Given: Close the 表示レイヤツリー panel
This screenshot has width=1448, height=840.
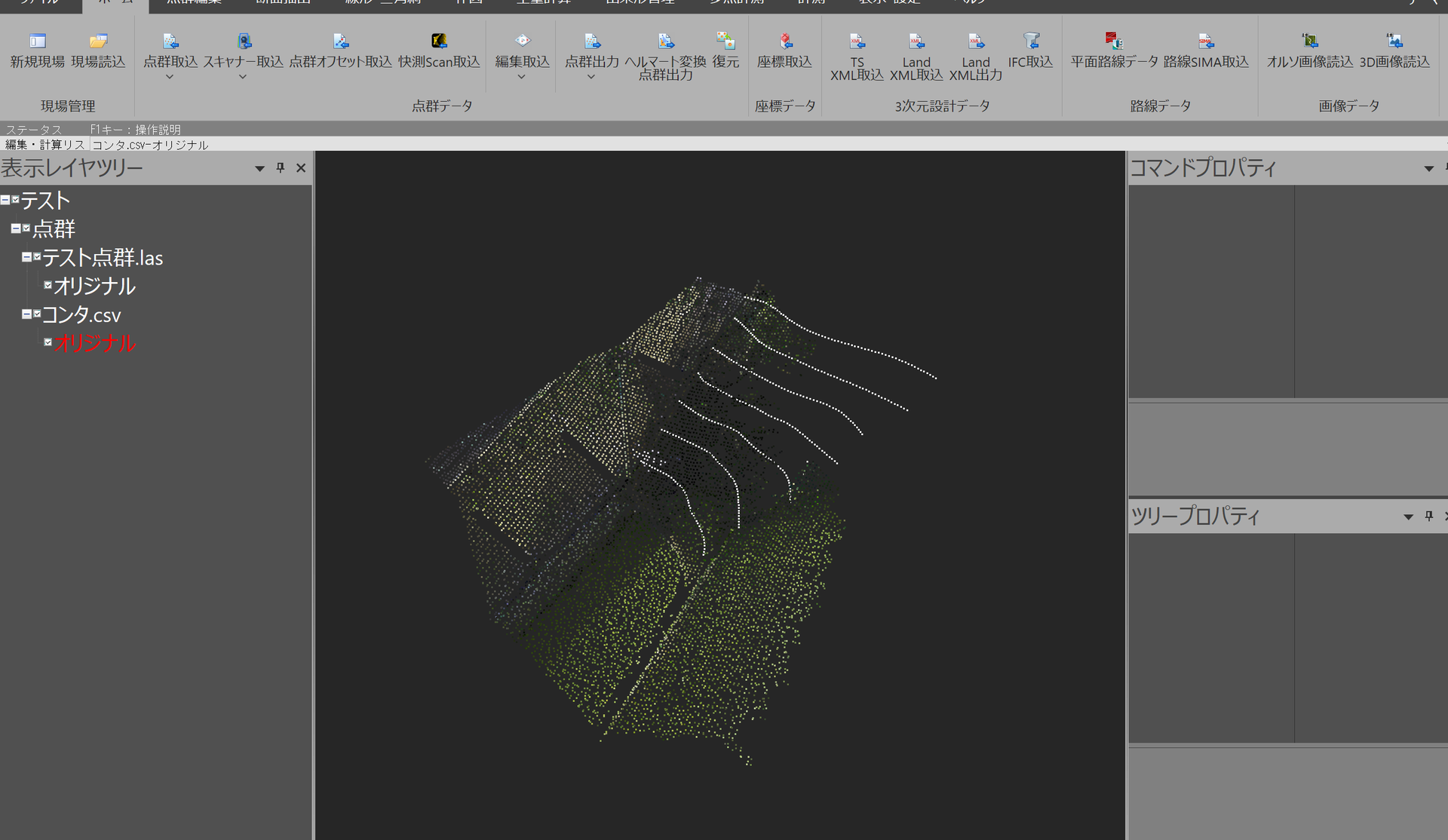Looking at the screenshot, I should point(301,167).
